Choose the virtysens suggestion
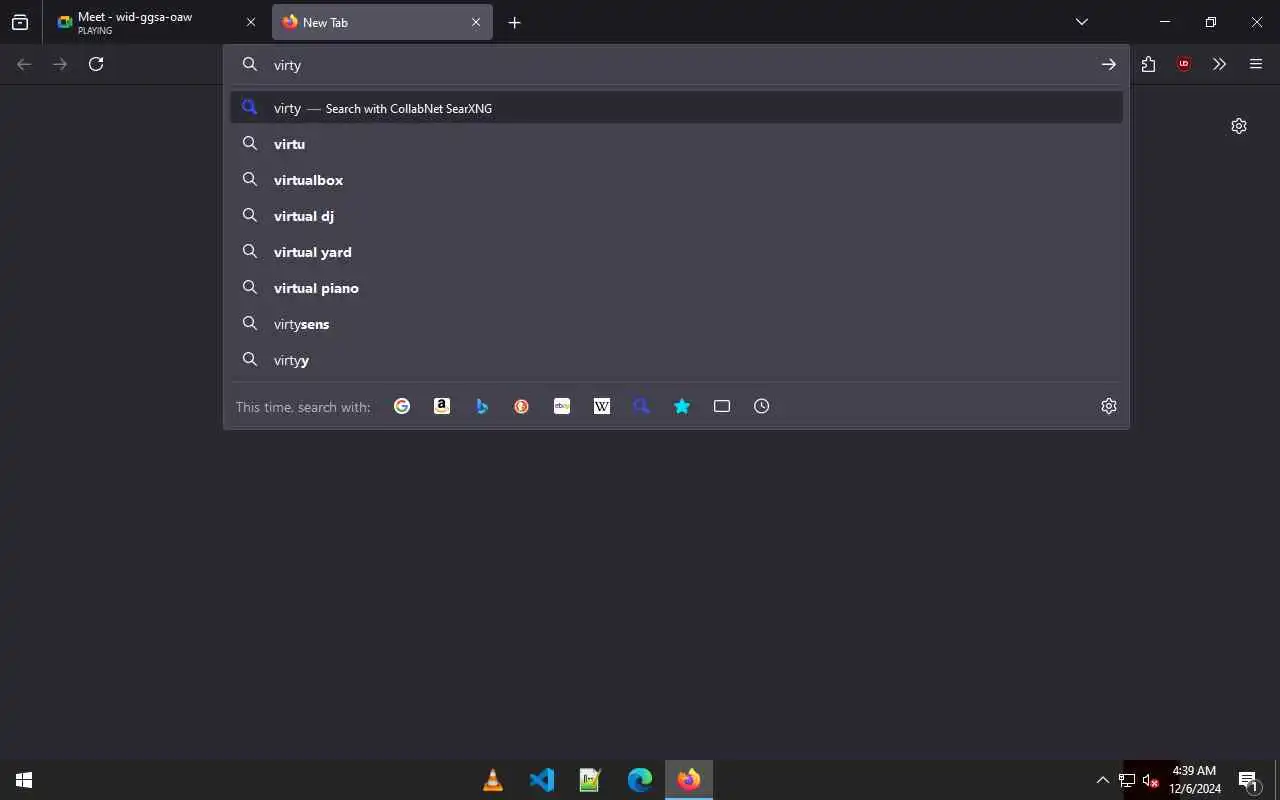 coord(676,324)
